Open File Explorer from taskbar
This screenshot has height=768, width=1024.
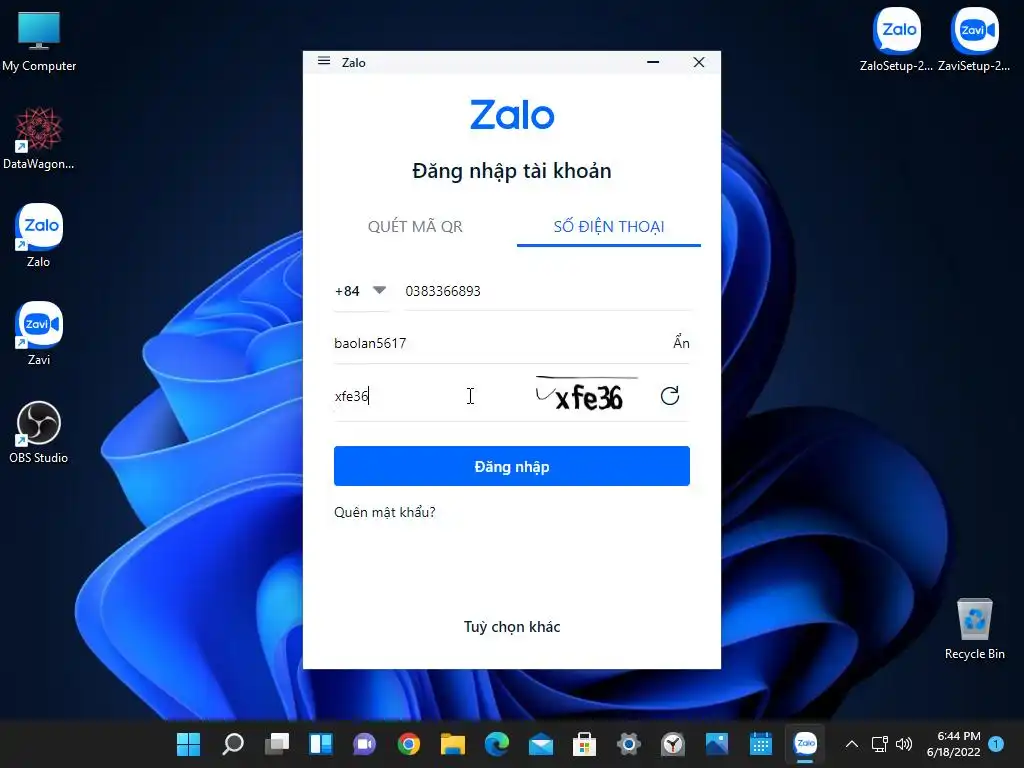pyautogui.click(x=453, y=744)
